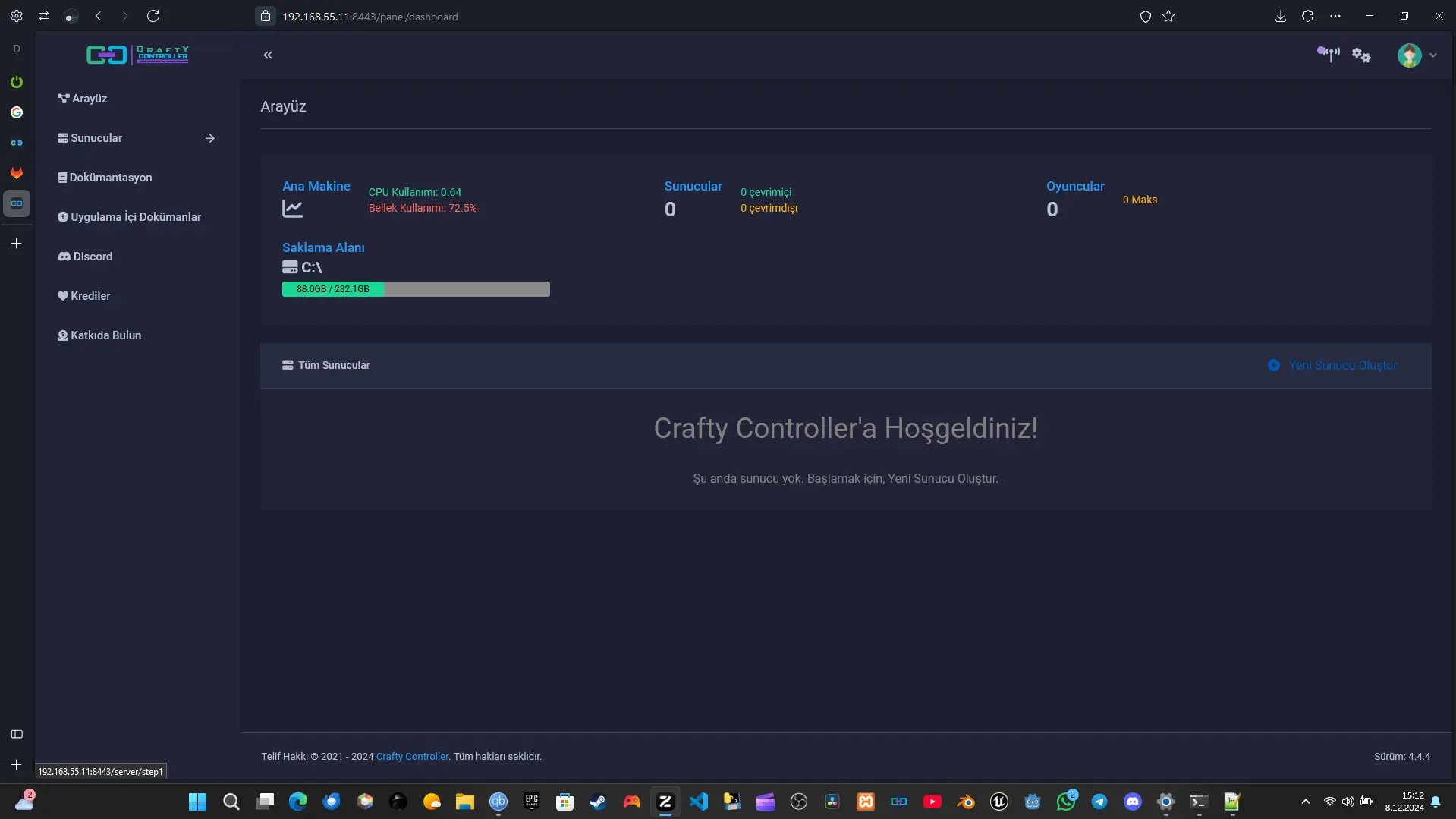Click the C:\ storage usage bar
This screenshot has width=1456, height=819.
(416, 289)
